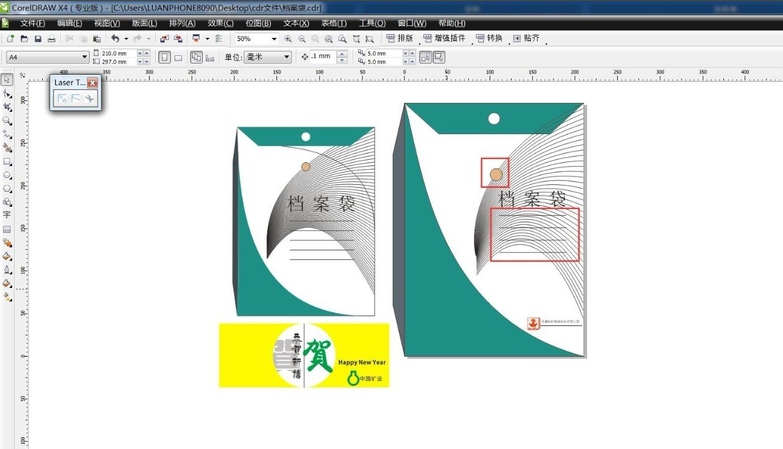Viewport: 783px width, 449px height.
Task: Toggle portrait page orientation button
Action: [164, 57]
